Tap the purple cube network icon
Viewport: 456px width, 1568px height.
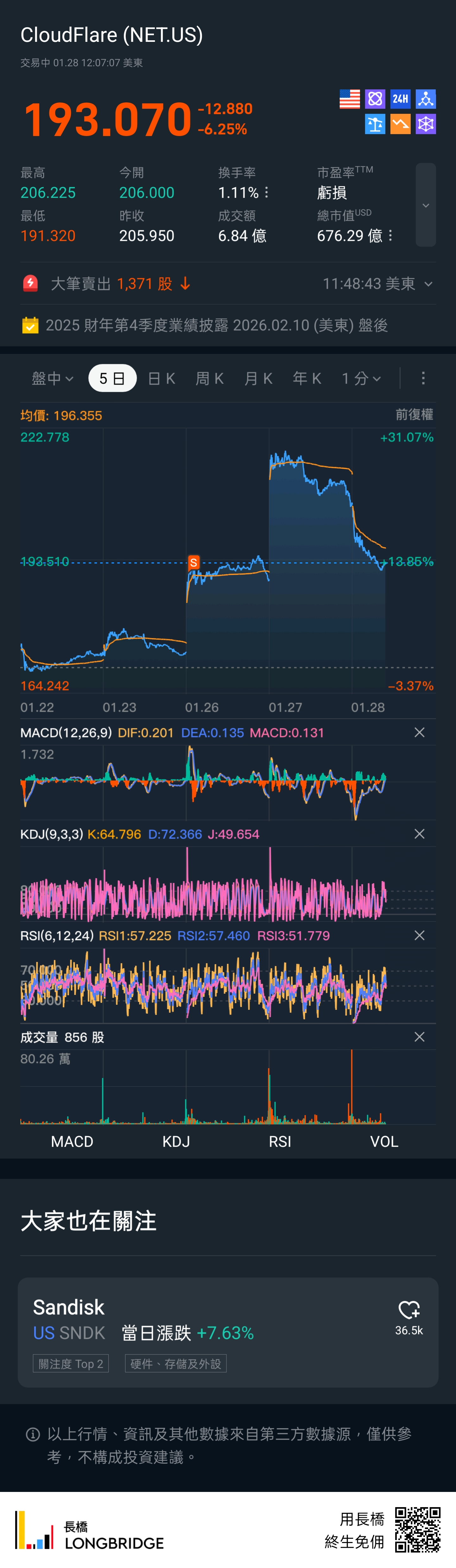pos(426,124)
